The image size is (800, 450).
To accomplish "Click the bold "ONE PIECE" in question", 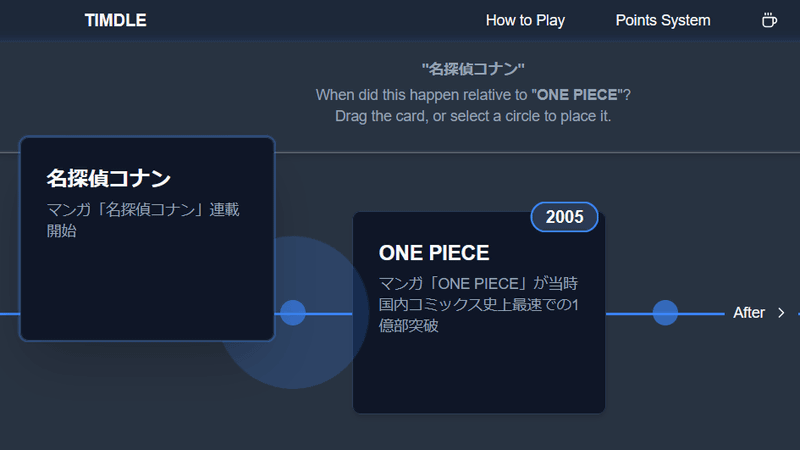I will (577, 95).
